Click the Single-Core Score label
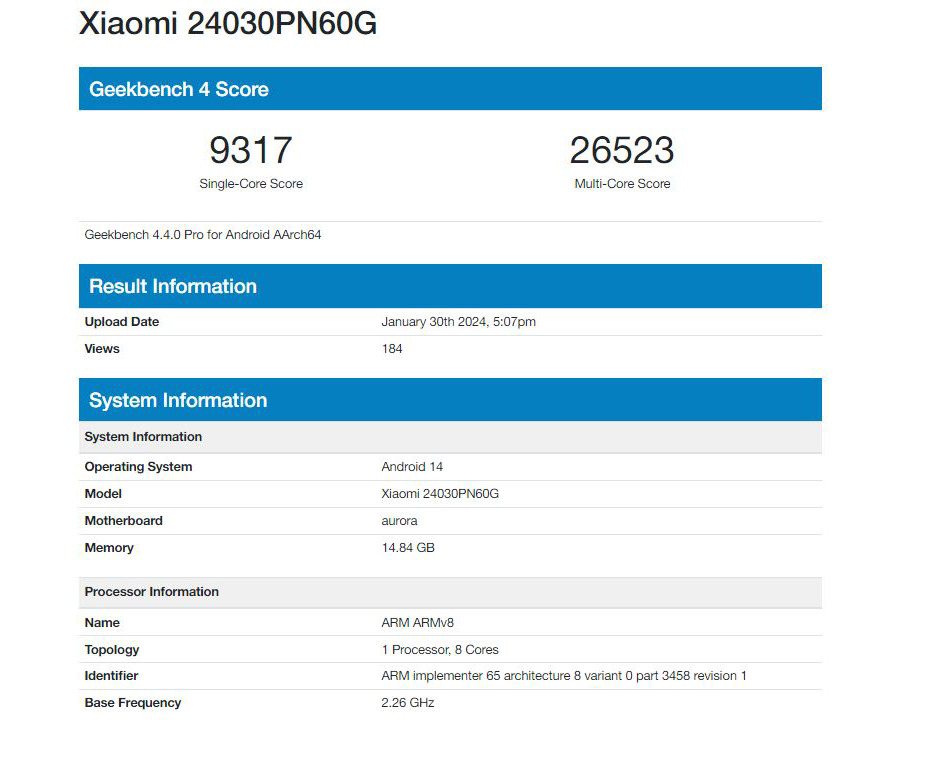This screenshot has height=759, width=932. (251, 184)
